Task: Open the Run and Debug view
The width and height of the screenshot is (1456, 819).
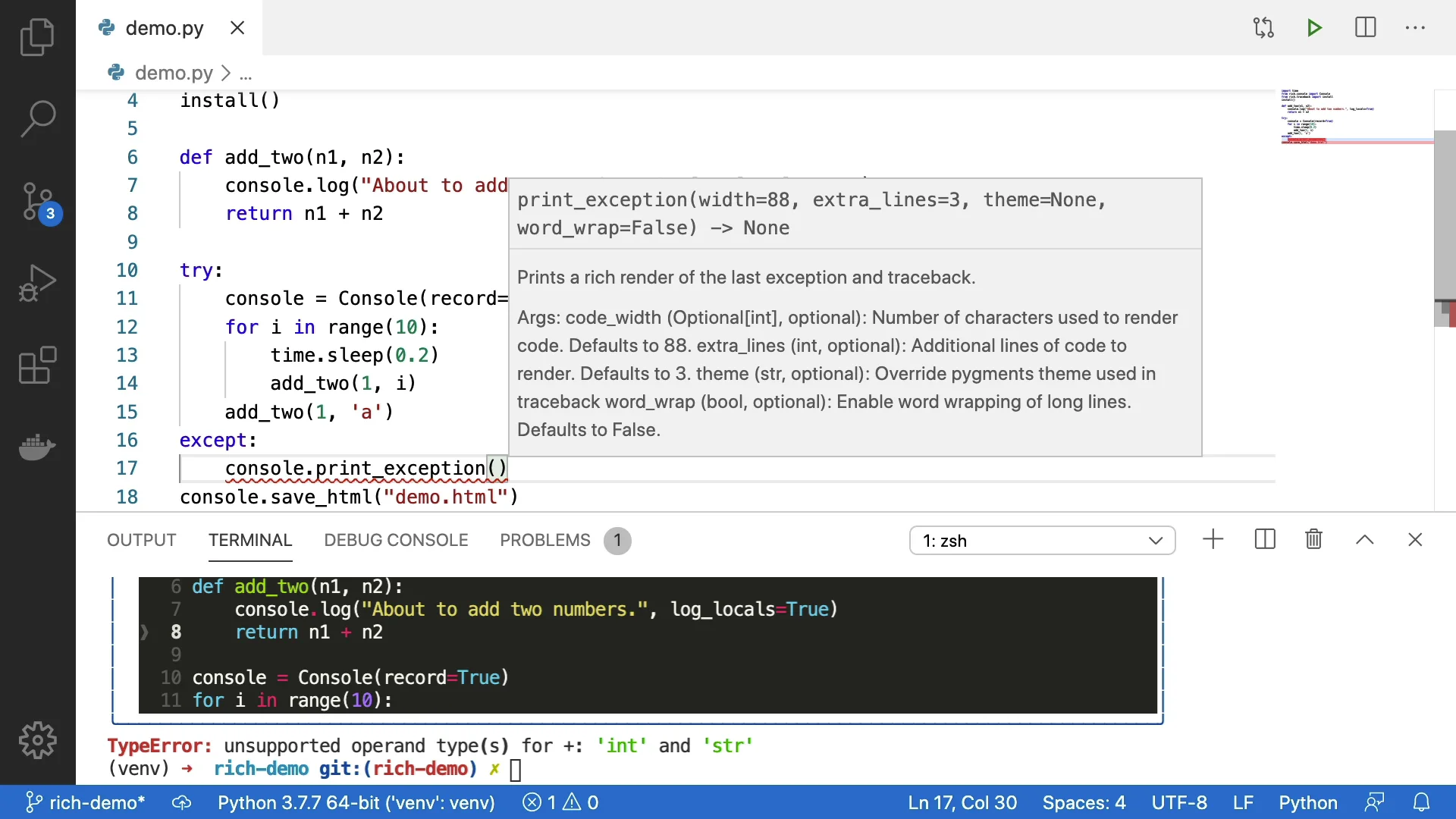Action: [37, 284]
